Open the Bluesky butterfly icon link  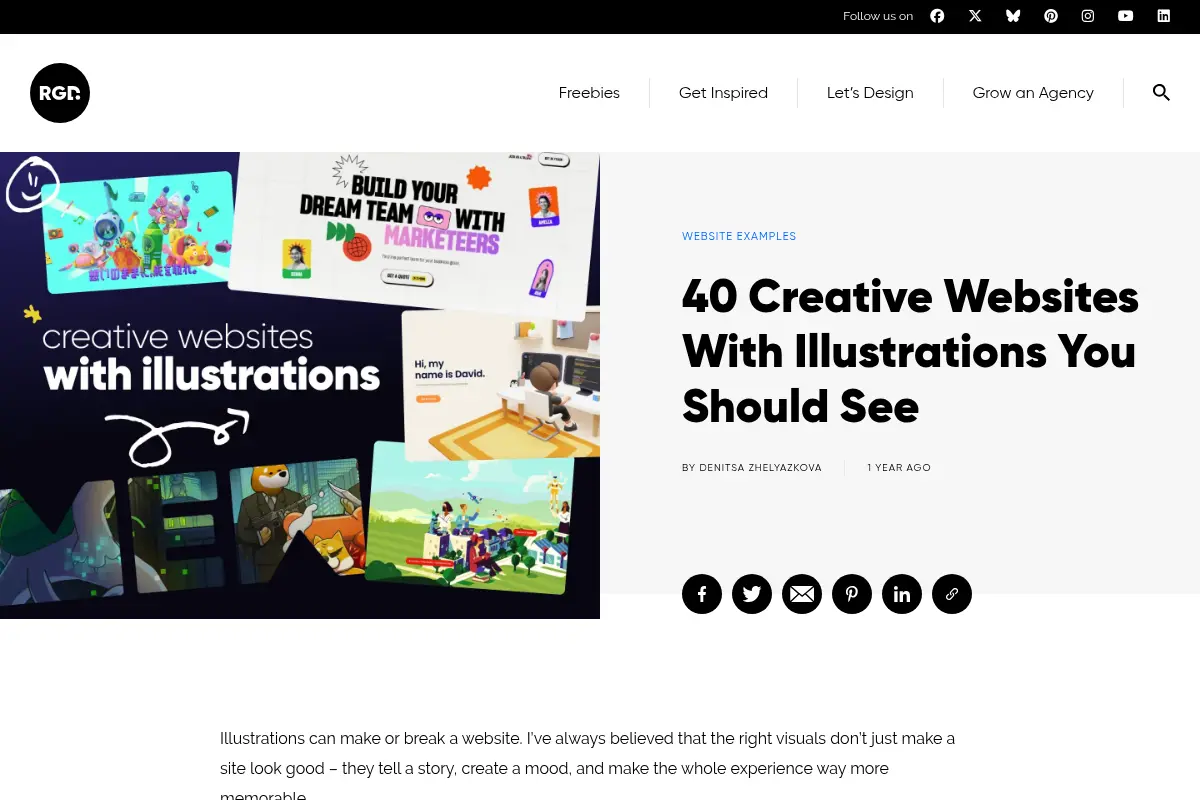tap(1013, 16)
